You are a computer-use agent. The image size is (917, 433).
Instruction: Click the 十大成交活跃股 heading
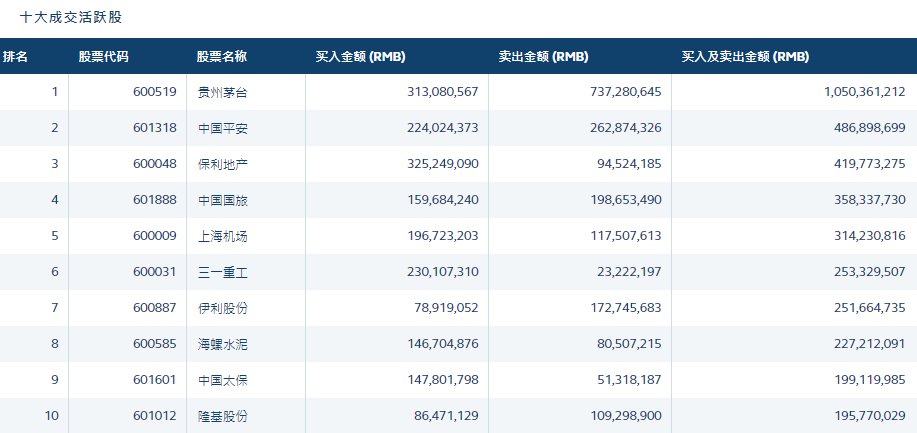(71, 18)
